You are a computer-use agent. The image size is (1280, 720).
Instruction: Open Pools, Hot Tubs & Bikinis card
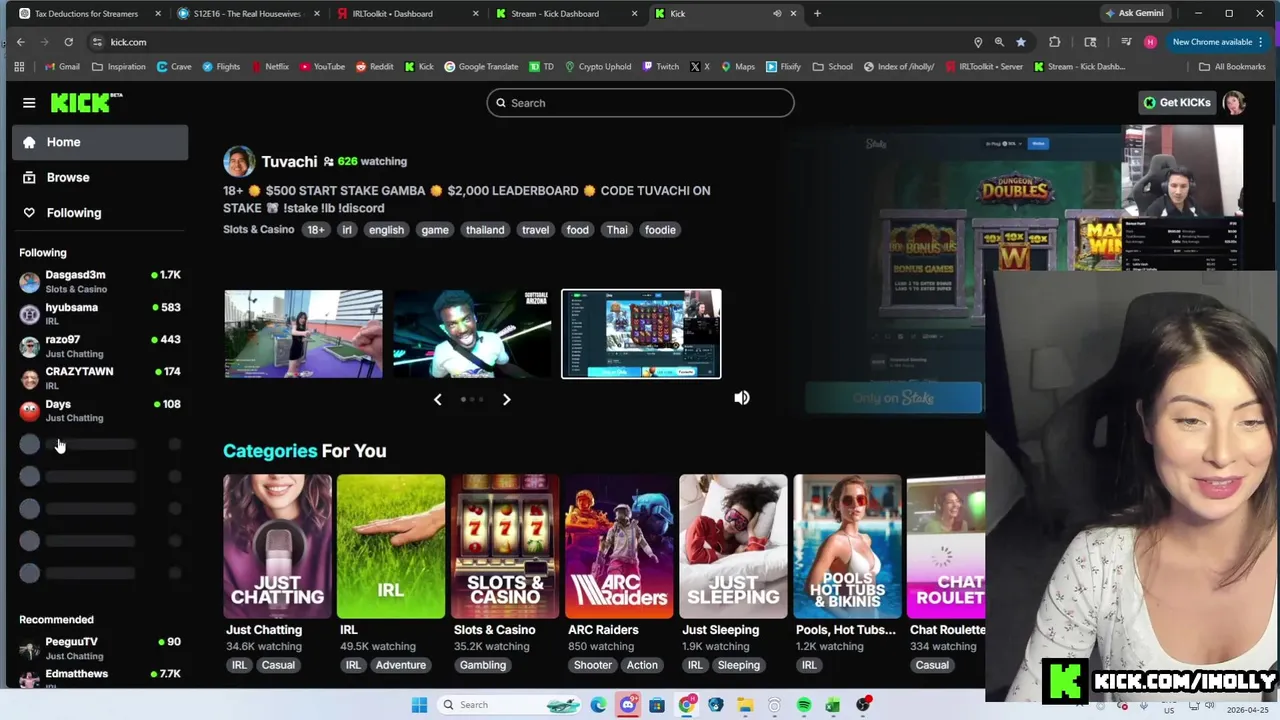[x=847, y=546]
